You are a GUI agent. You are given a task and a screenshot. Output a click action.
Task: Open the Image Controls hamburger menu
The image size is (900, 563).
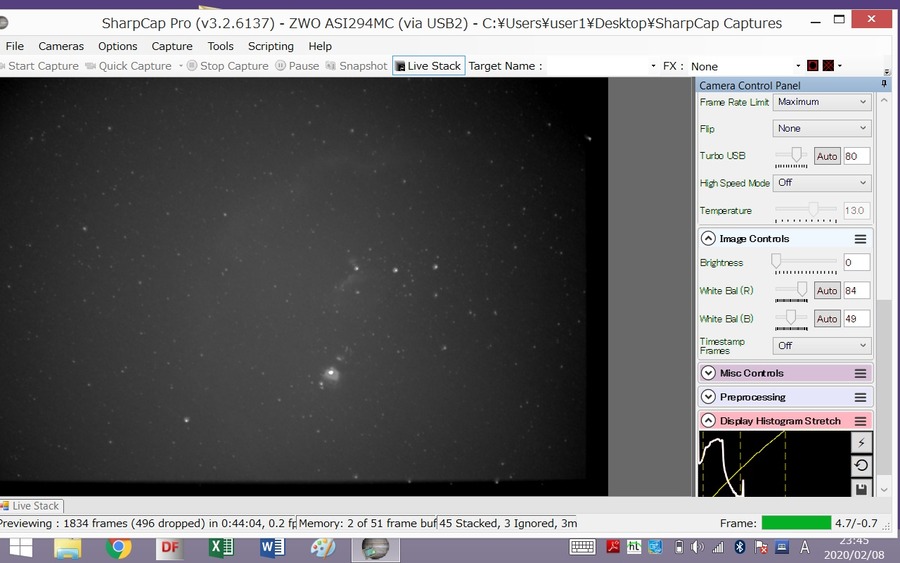pyautogui.click(x=860, y=239)
